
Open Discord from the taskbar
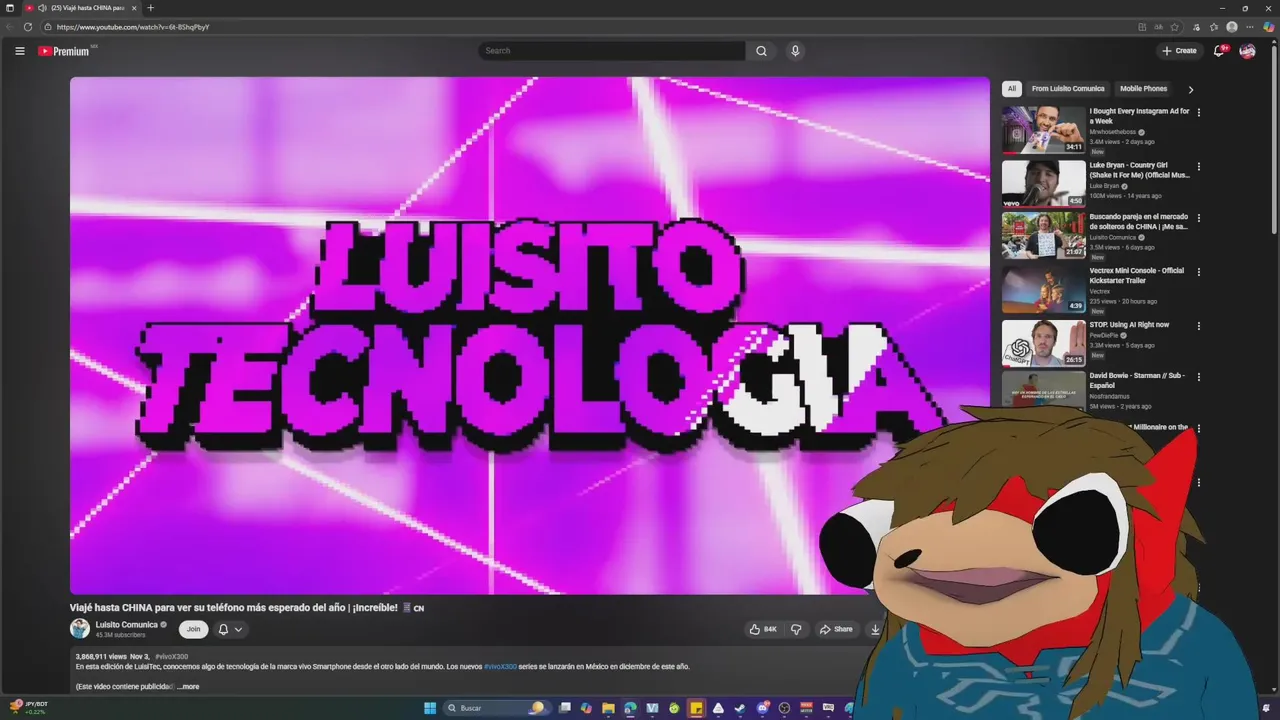[x=763, y=708]
